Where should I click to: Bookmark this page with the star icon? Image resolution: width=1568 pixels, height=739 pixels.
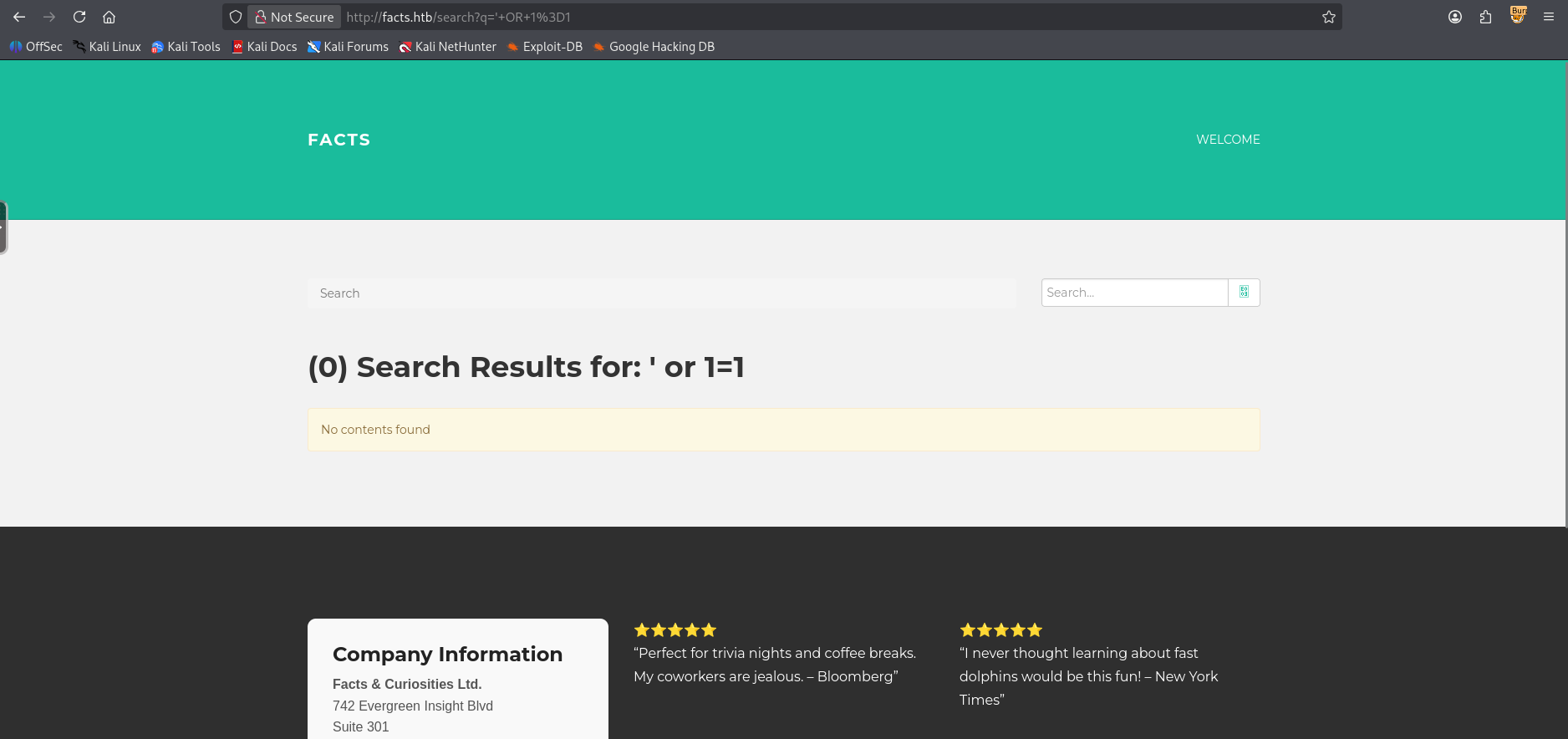1329,17
